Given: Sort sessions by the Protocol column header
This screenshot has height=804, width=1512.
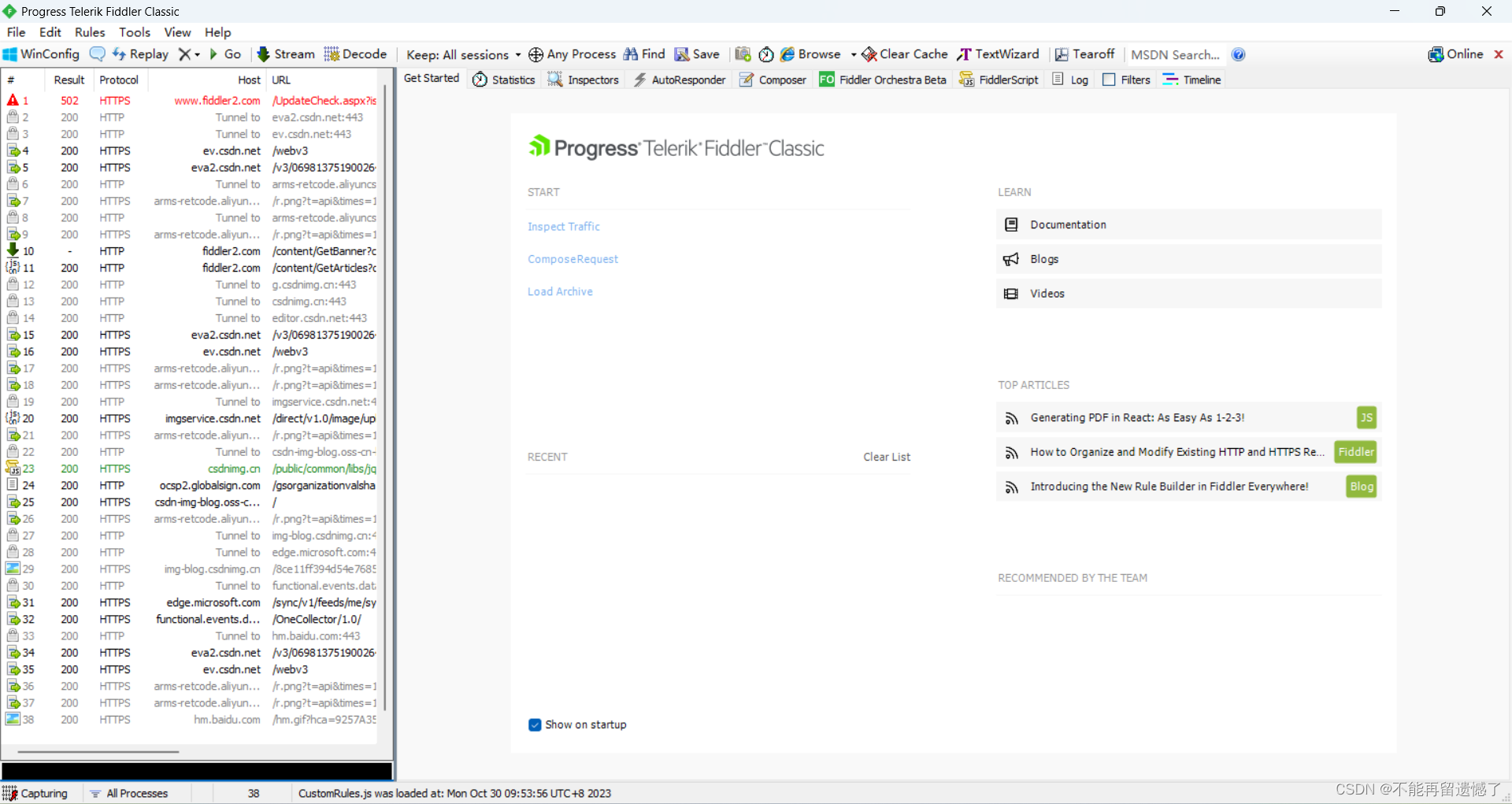Looking at the screenshot, I should 120,80.
